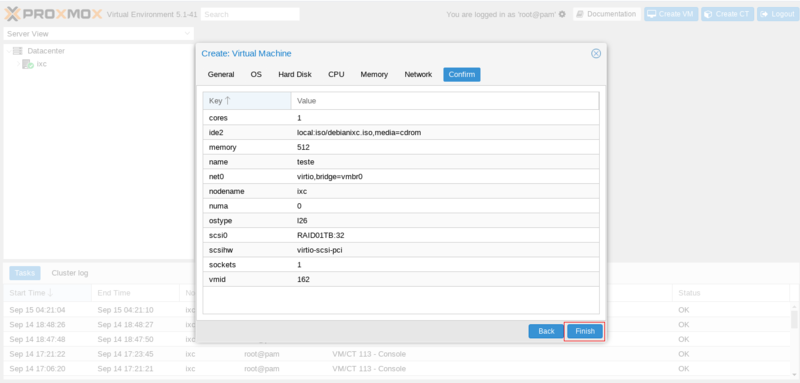Viewport: 800px width, 383px height.
Task: Go to the Hard Disk tab
Action: click(x=295, y=74)
